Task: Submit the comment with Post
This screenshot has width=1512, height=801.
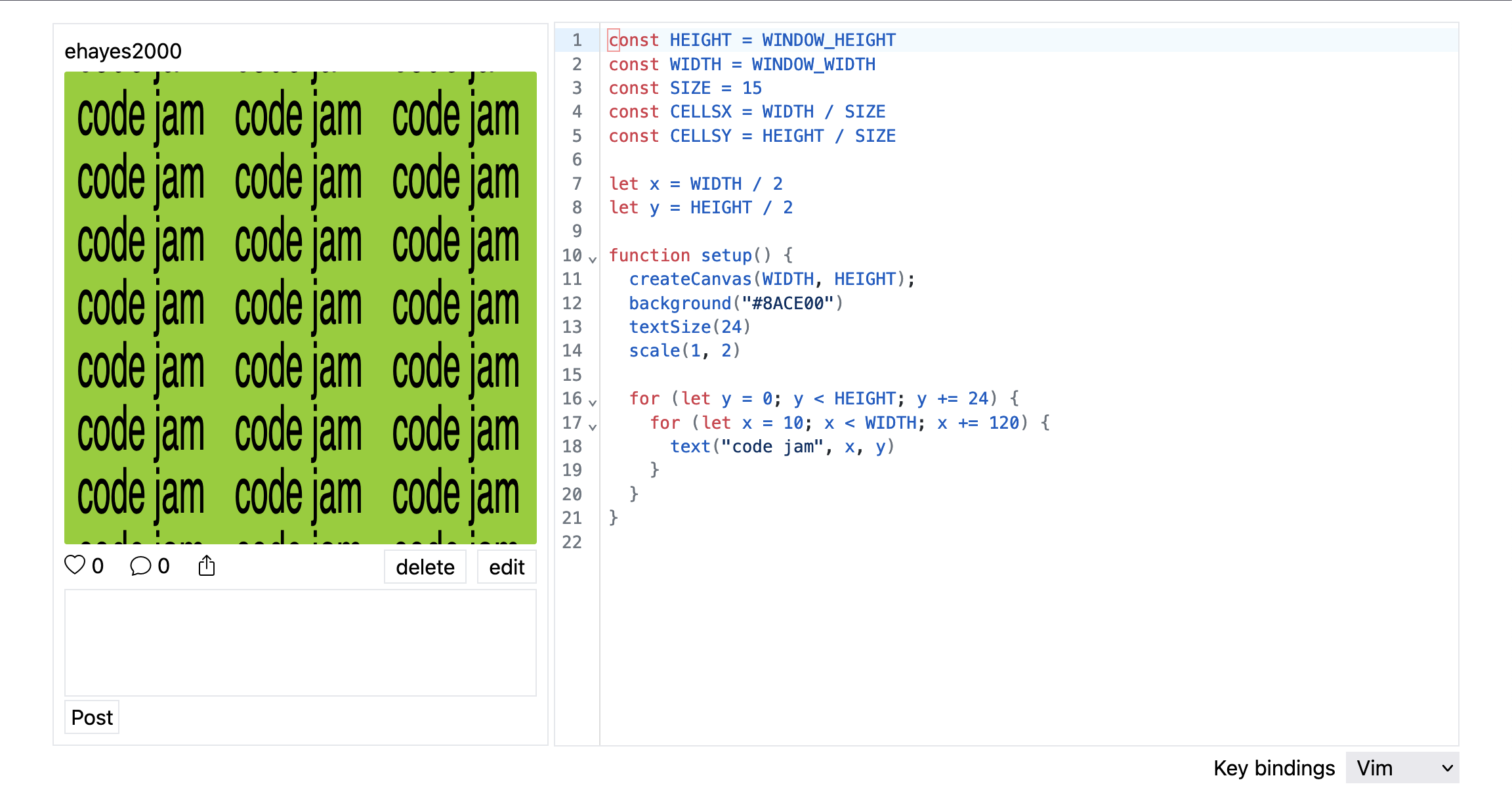Action: 92,717
